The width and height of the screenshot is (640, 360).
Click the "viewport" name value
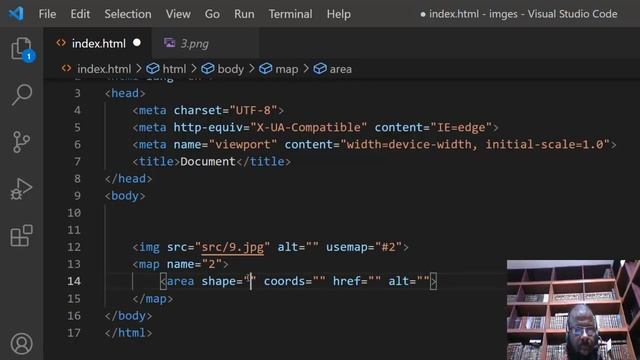(x=243, y=144)
